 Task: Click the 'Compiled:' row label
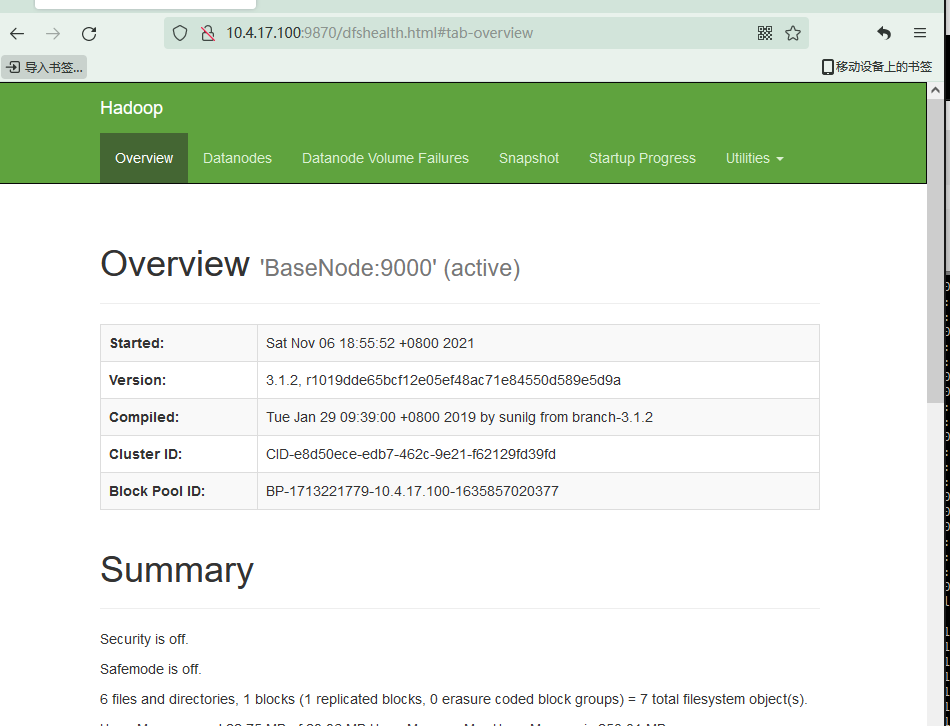pyautogui.click(x=144, y=417)
